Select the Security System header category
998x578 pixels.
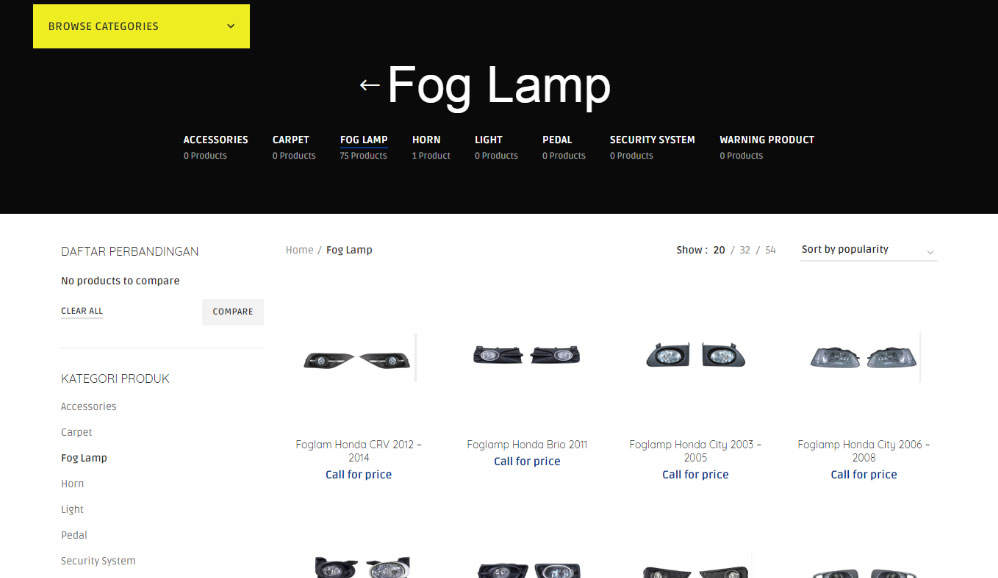pyautogui.click(x=652, y=147)
